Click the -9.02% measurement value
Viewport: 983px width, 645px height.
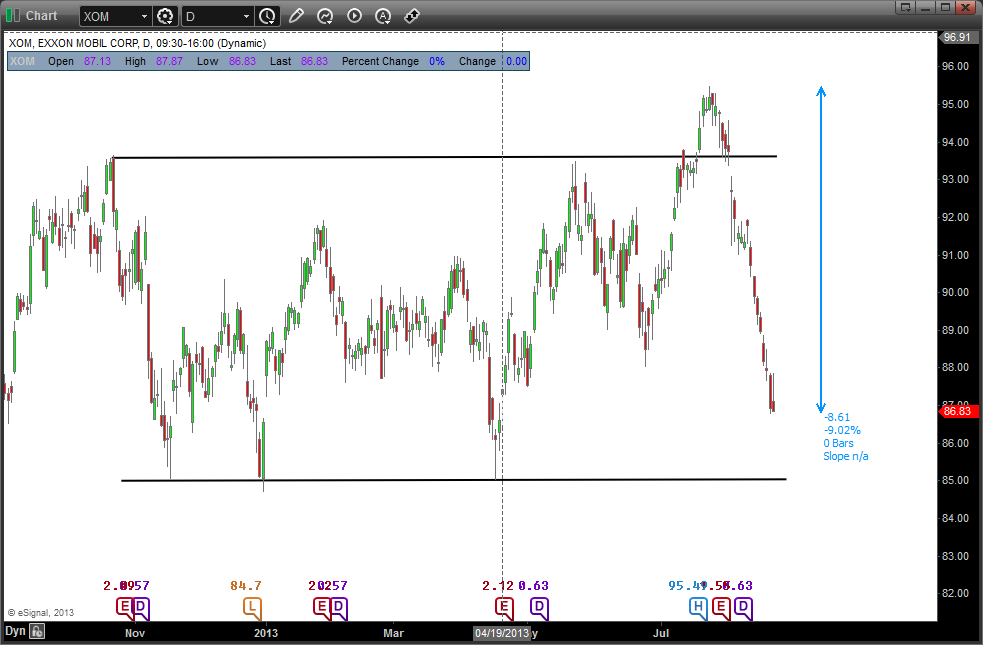[842, 430]
